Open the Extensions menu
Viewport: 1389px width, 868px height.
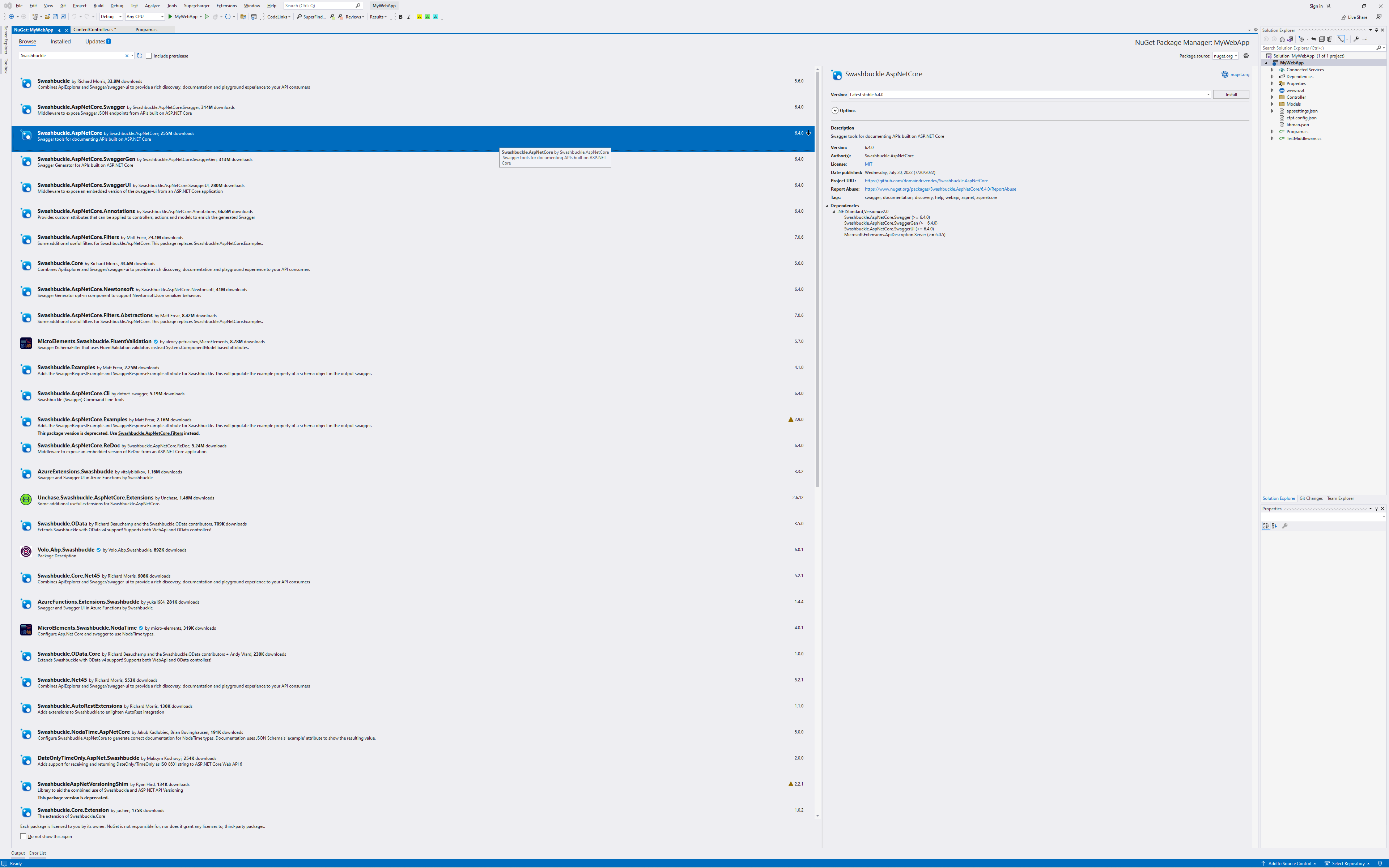[227, 6]
